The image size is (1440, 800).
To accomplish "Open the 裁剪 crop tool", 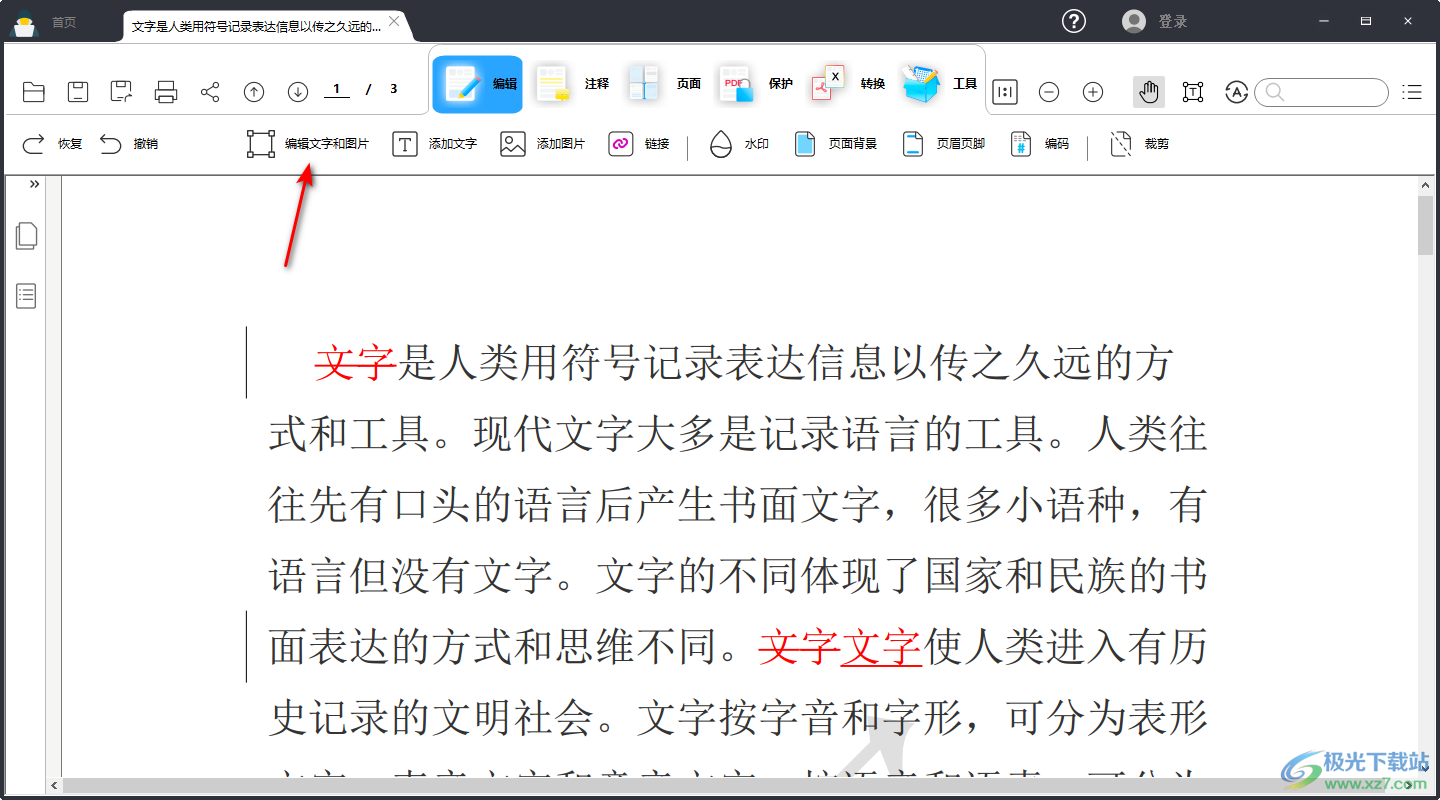I will [1139, 144].
